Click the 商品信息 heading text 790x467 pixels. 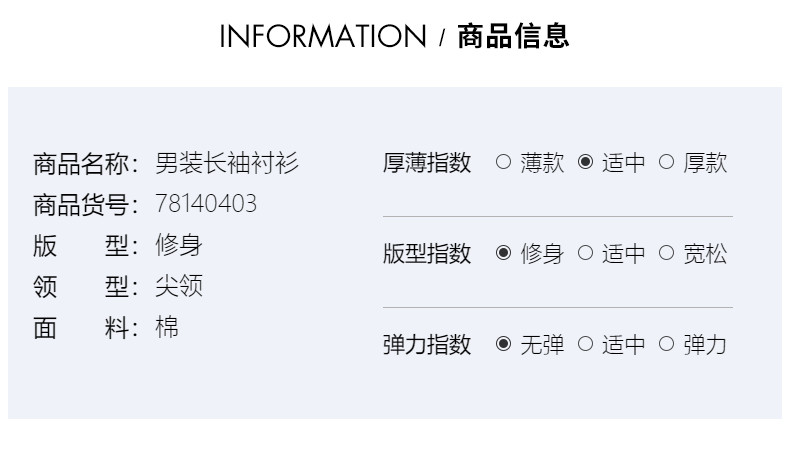(514, 37)
